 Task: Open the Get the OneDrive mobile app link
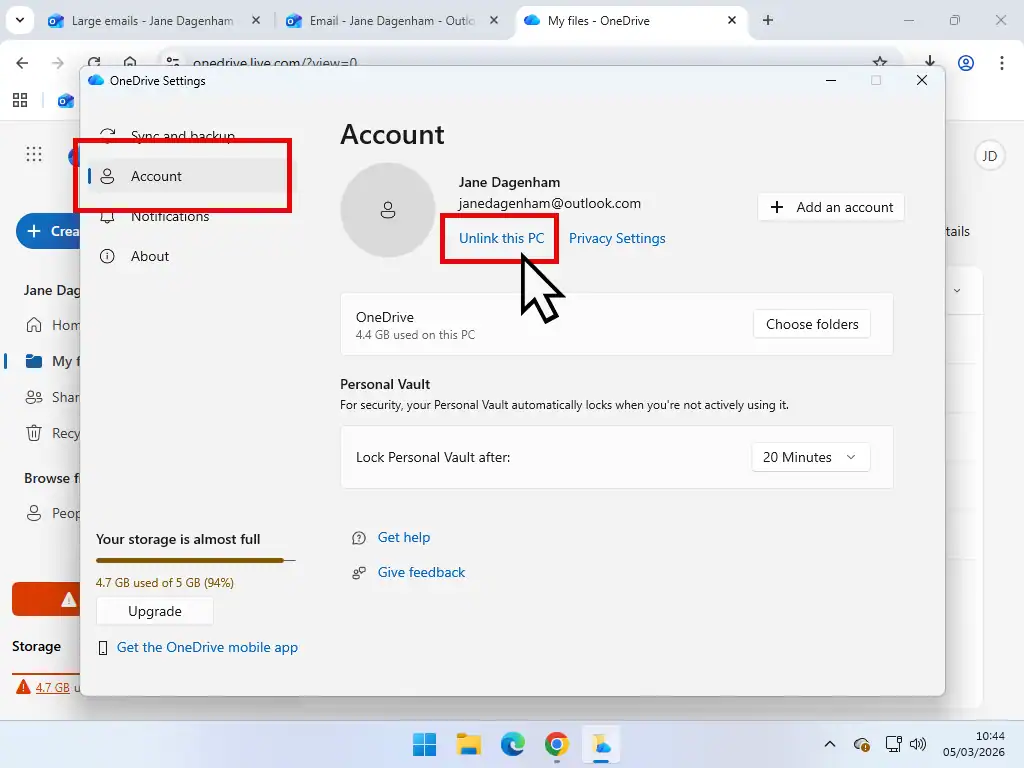click(x=207, y=647)
